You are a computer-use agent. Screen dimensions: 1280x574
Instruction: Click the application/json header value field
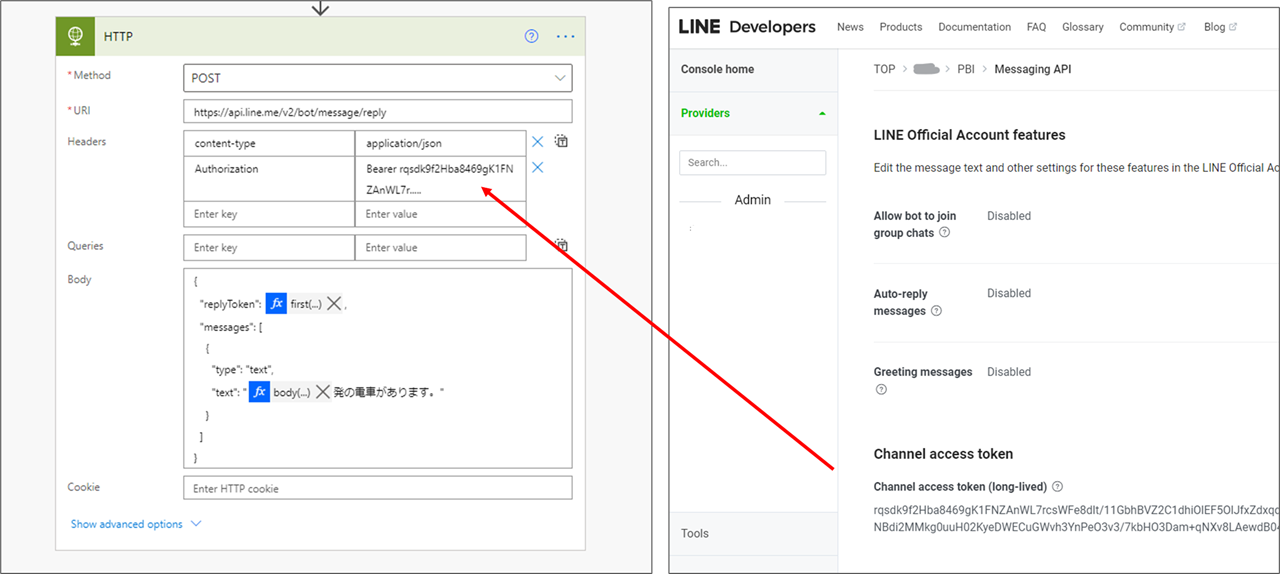tap(440, 143)
